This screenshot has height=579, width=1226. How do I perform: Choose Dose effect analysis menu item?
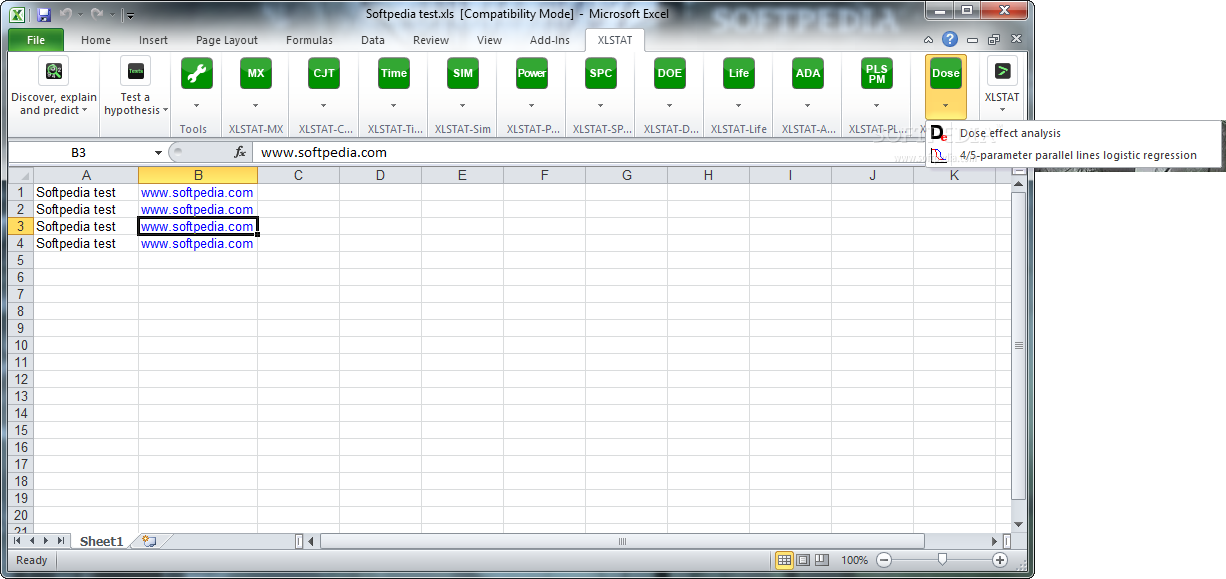click(1075, 133)
